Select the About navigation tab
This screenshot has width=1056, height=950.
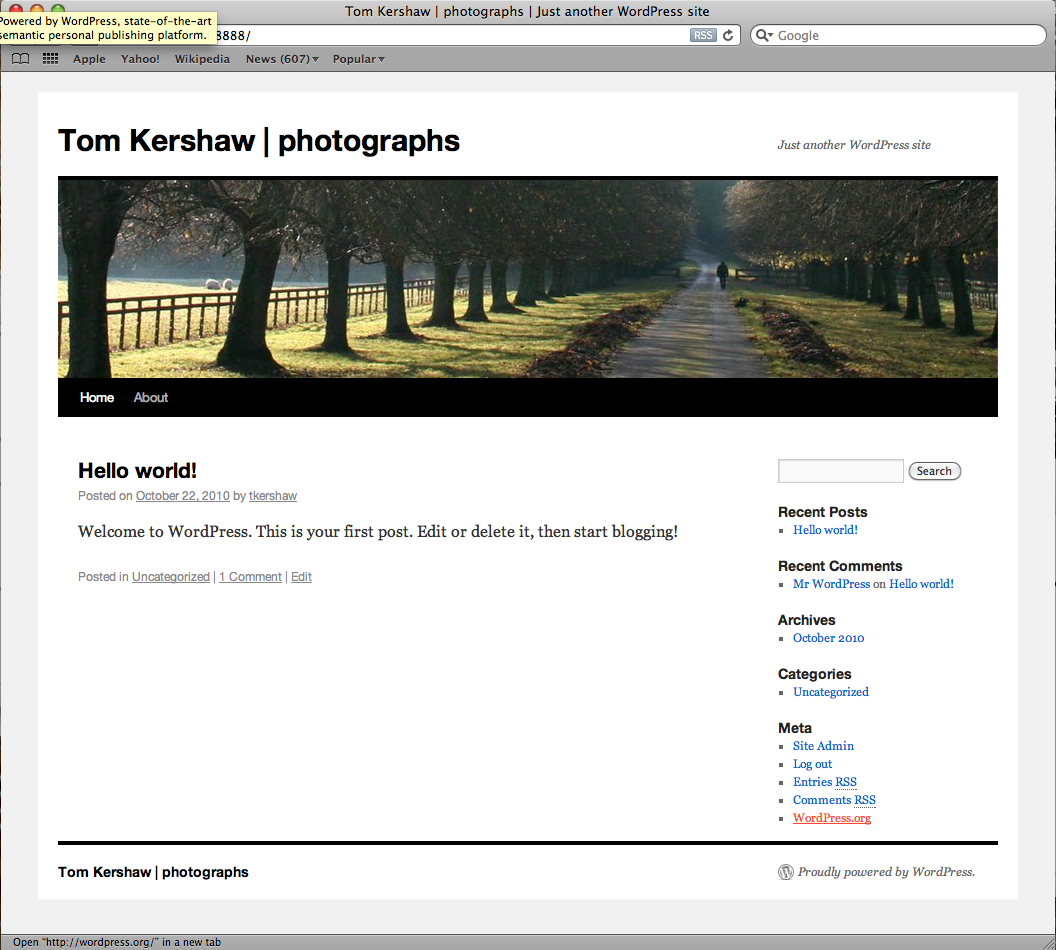coord(151,397)
